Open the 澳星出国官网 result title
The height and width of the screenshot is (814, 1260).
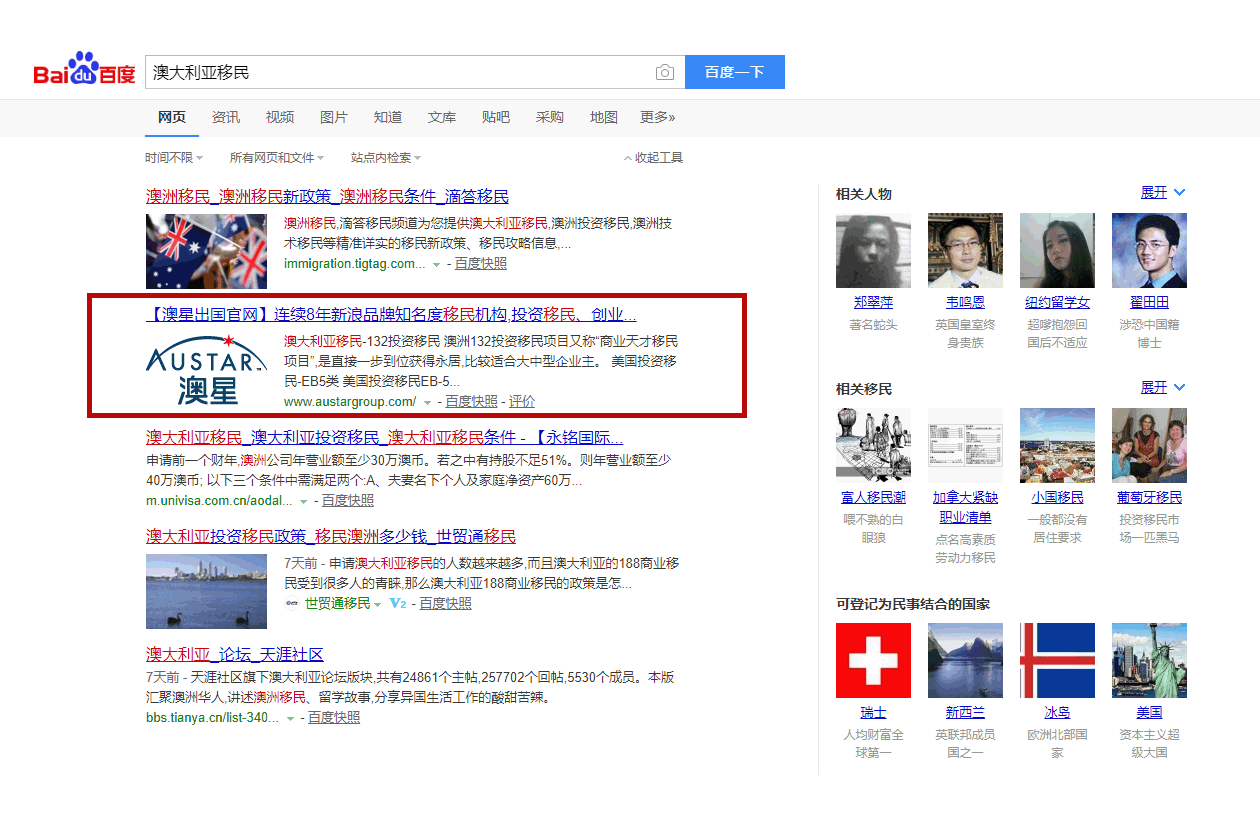[x=391, y=314]
